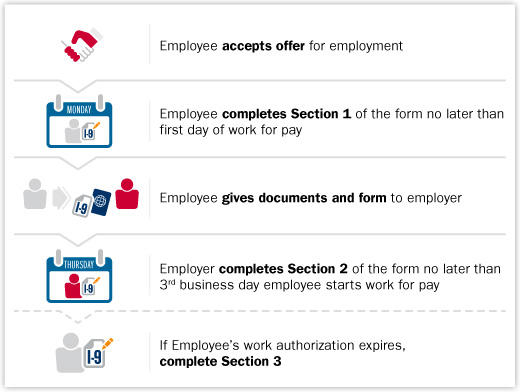Click the "completes Section 1" bold text

[x=286, y=114]
